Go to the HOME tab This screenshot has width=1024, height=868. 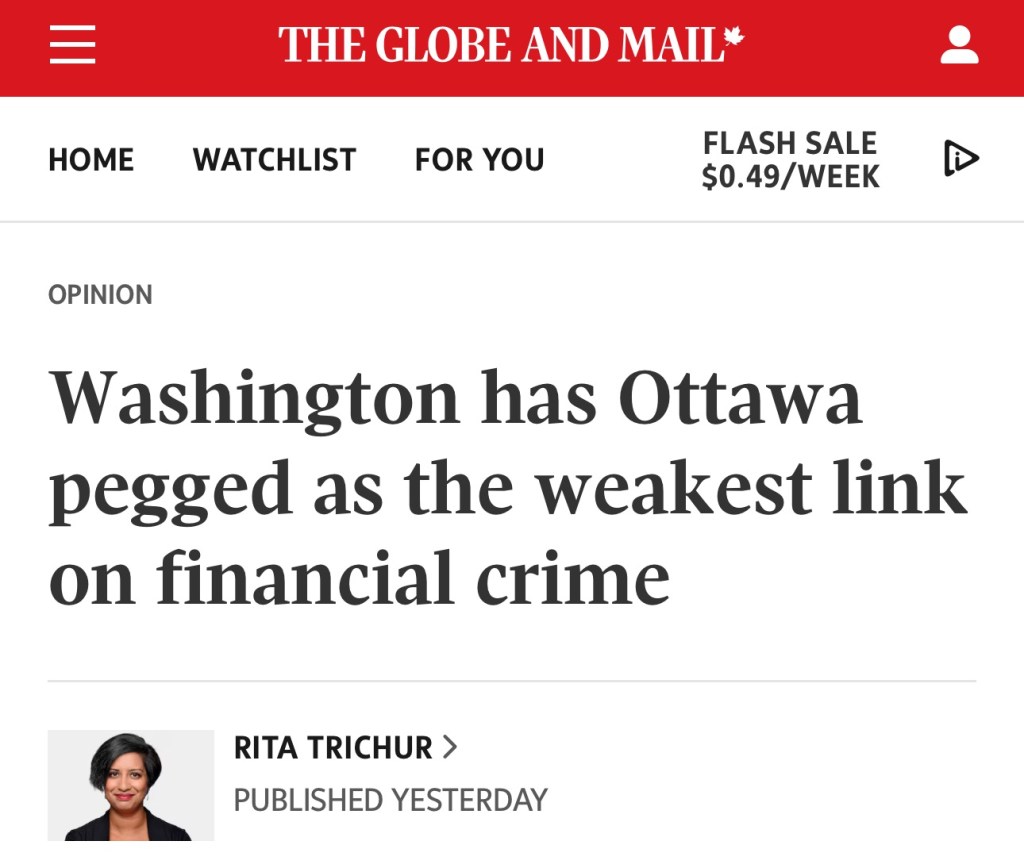[x=91, y=160]
